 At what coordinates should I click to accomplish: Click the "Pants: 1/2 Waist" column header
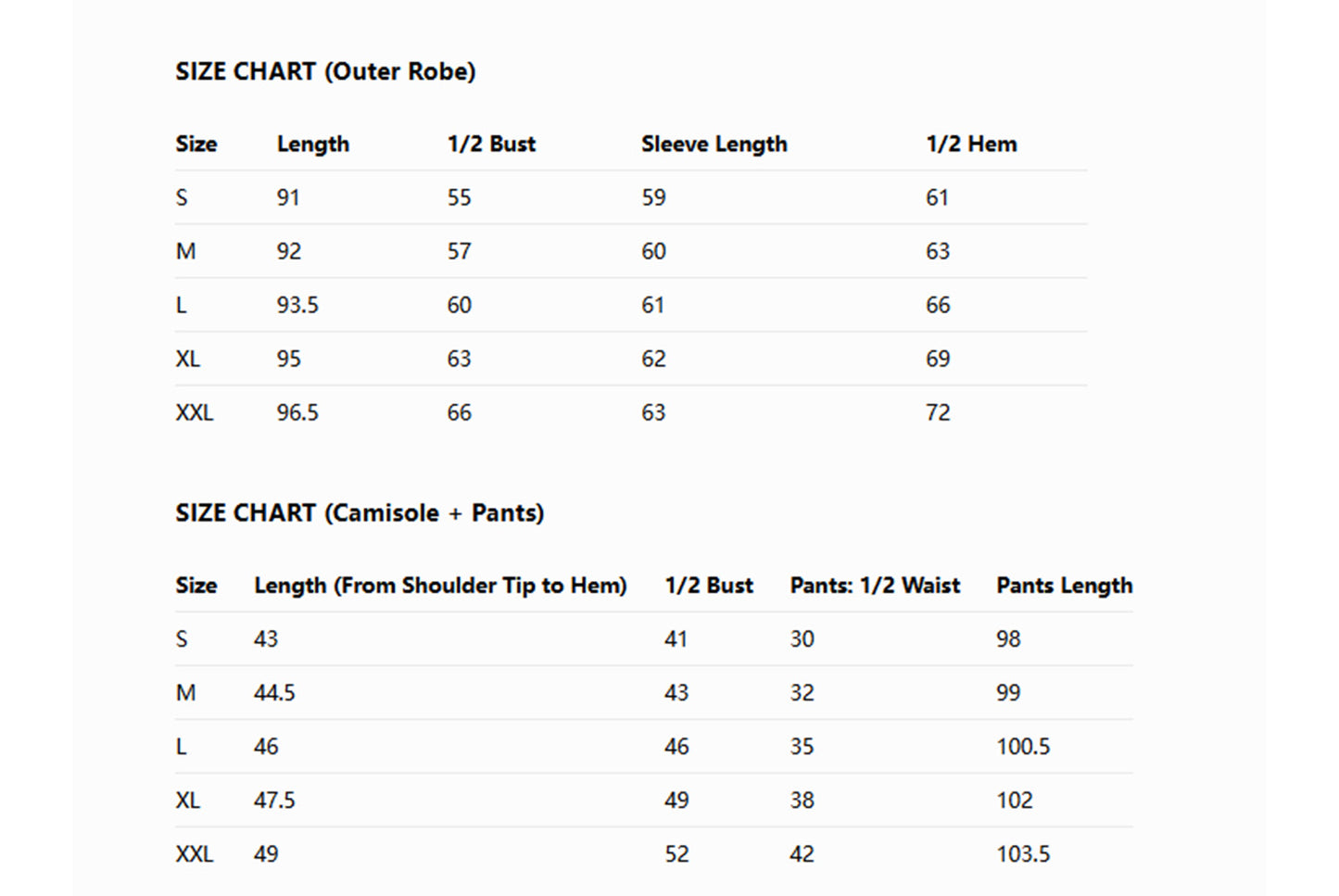tap(875, 586)
